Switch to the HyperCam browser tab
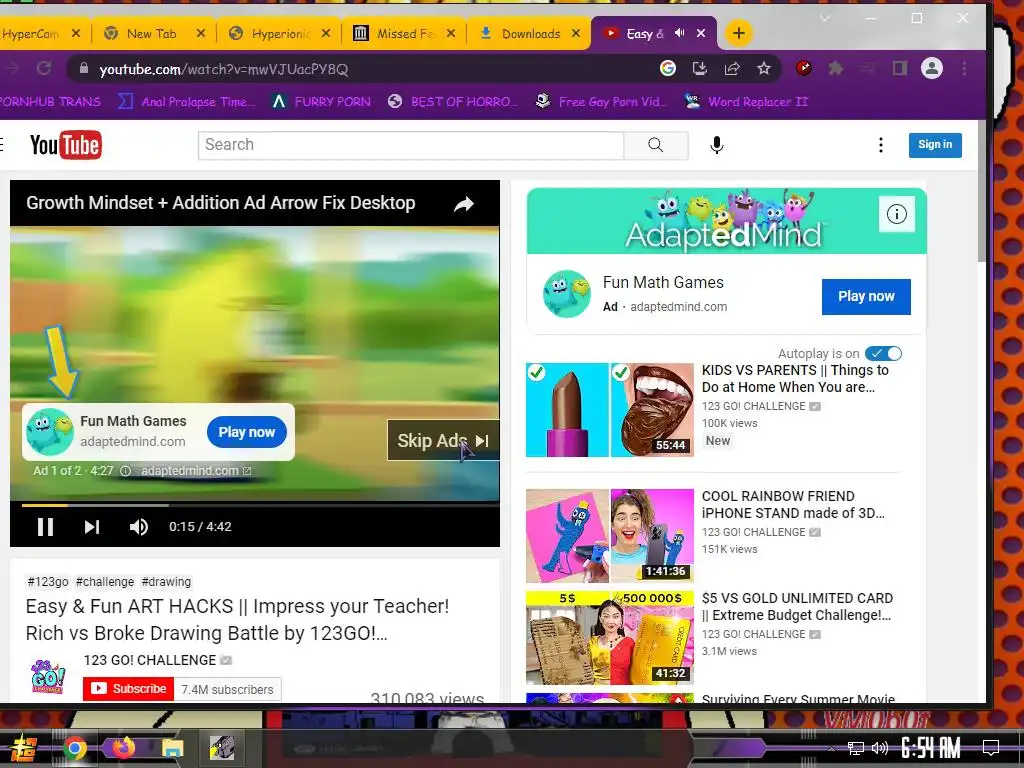The width and height of the screenshot is (1024, 768). [x=31, y=33]
